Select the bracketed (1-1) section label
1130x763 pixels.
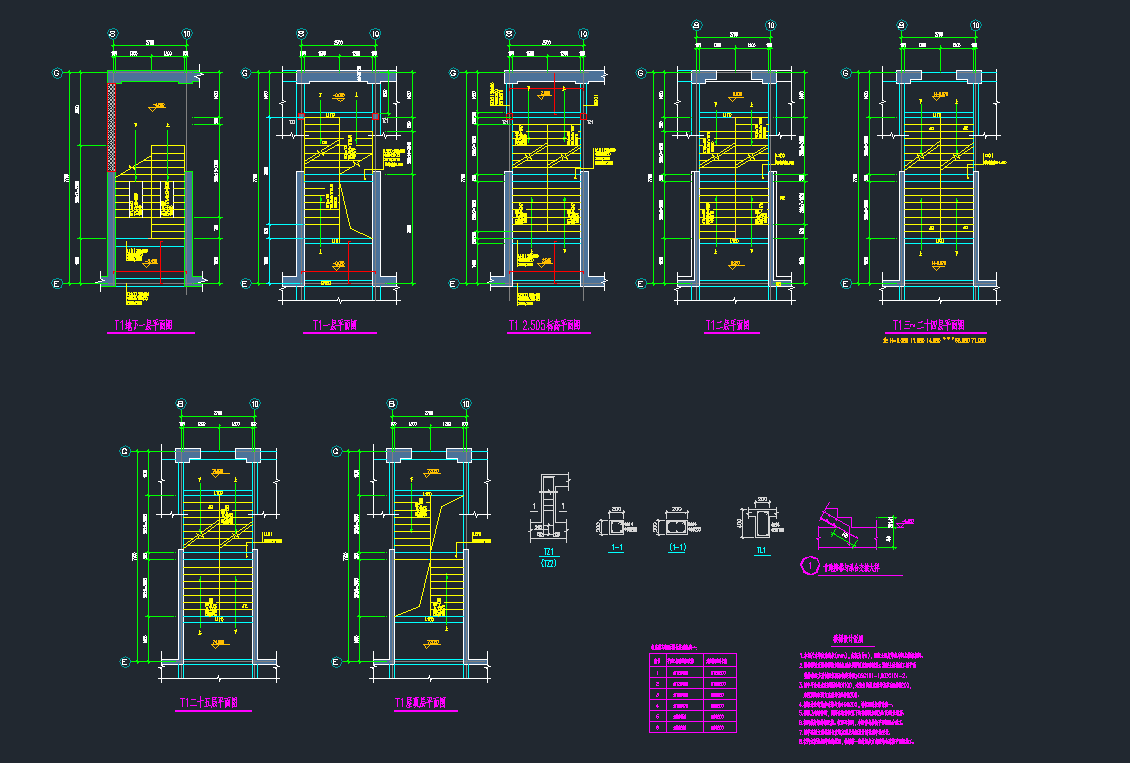point(676,548)
